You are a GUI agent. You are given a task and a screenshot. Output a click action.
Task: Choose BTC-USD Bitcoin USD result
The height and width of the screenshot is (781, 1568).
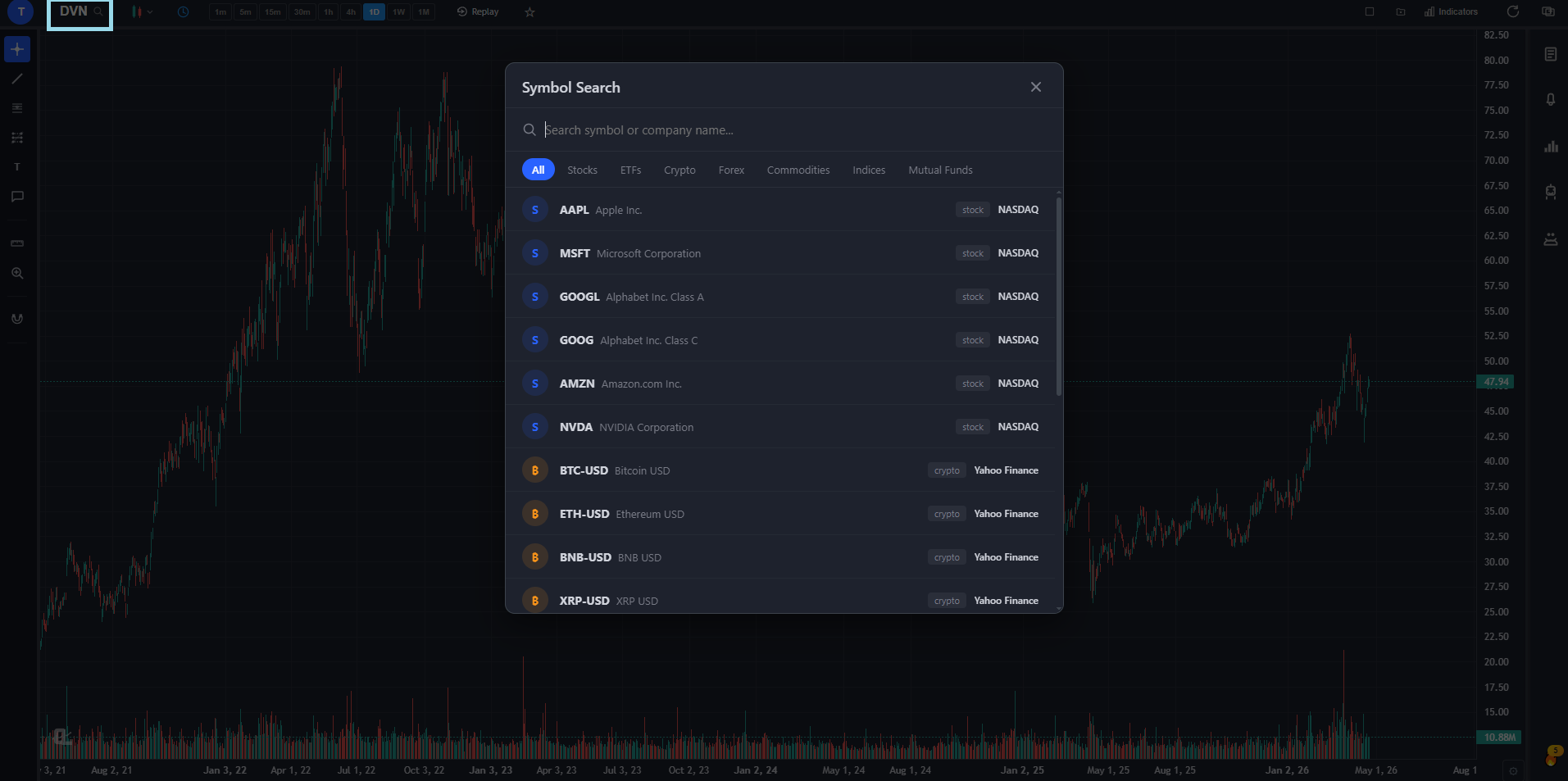[780, 470]
